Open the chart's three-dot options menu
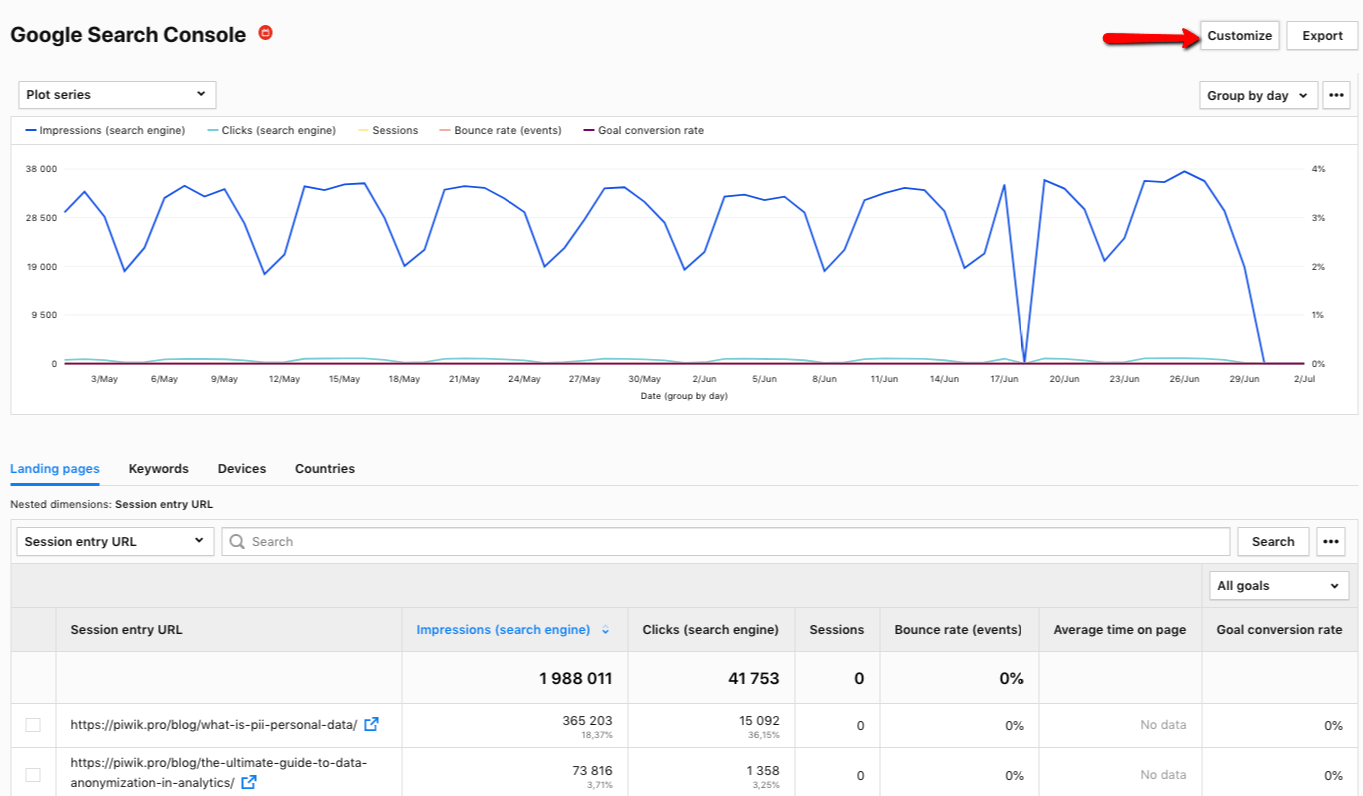Screen dimensions: 1363x796 [1336, 95]
